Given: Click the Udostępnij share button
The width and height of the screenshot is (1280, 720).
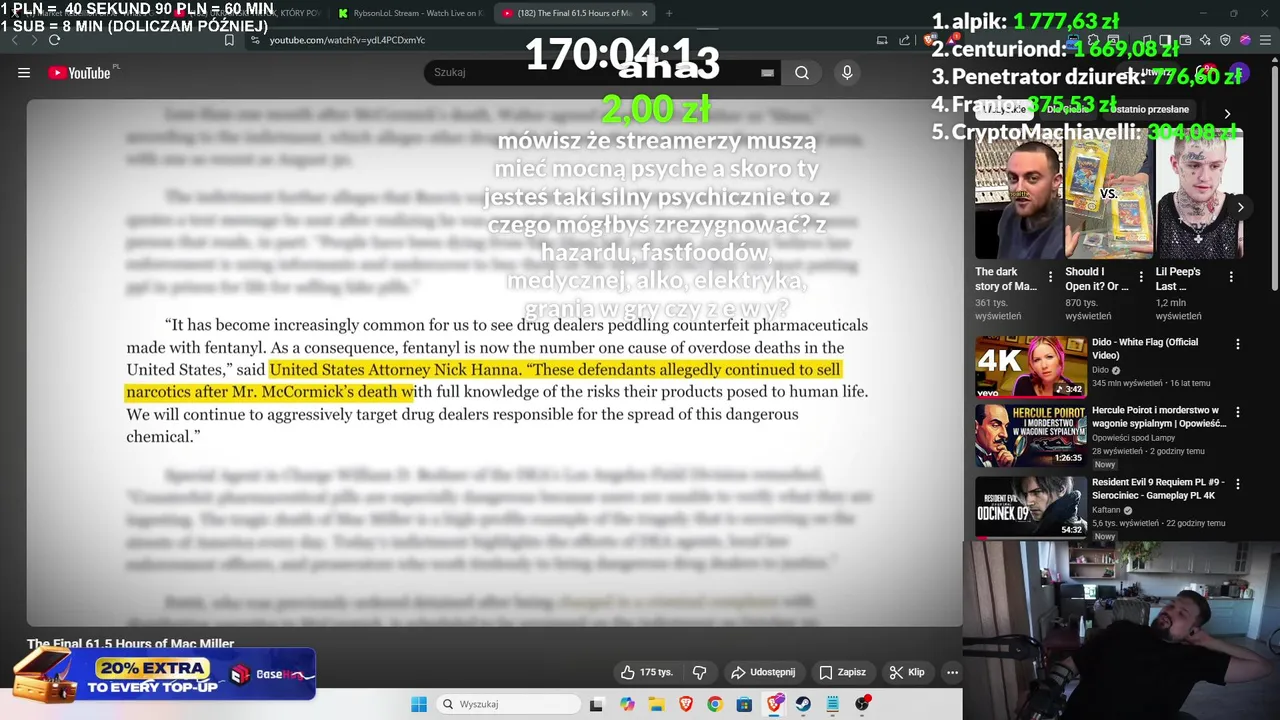Looking at the screenshot, I should pos(763,672).
